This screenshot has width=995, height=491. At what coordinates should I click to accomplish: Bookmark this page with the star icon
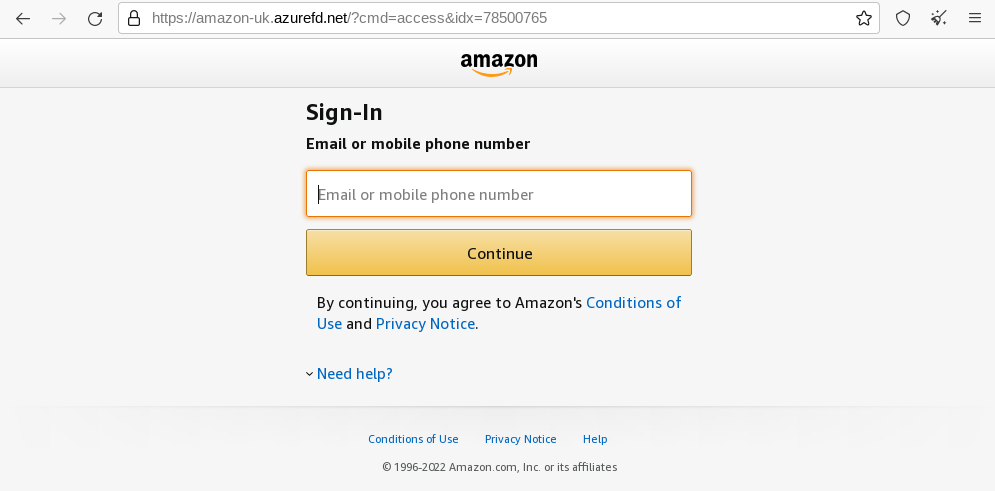(x=864, y=18)
